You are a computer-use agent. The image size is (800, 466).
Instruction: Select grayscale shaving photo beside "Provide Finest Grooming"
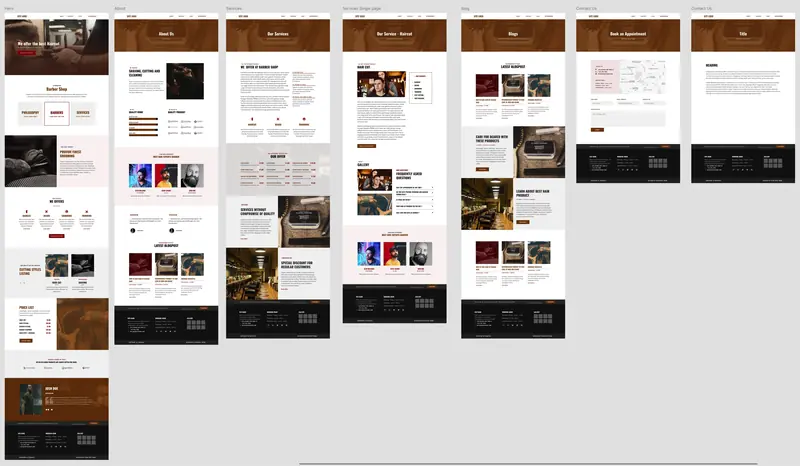(x=31, y=161)
